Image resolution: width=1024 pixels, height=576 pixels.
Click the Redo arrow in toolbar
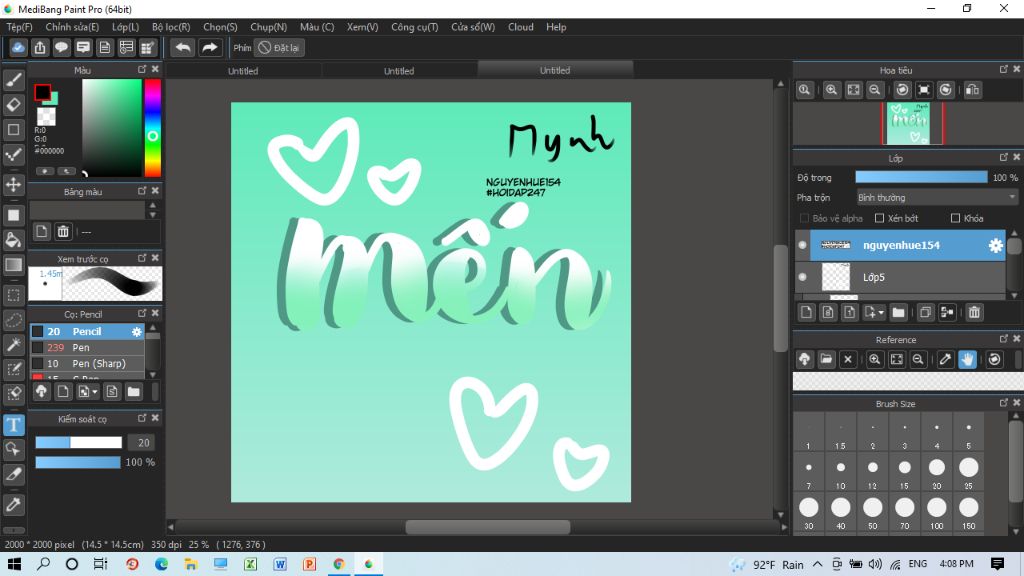210,48
